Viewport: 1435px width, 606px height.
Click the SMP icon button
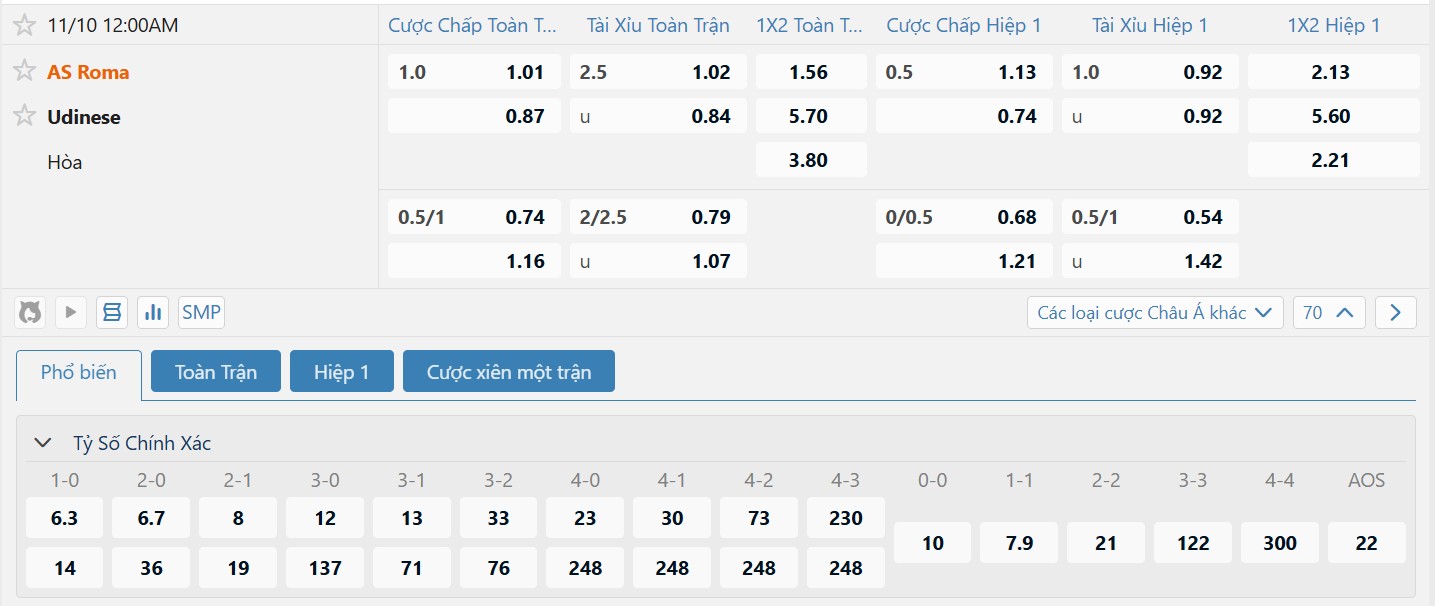(x=201, y=313)
